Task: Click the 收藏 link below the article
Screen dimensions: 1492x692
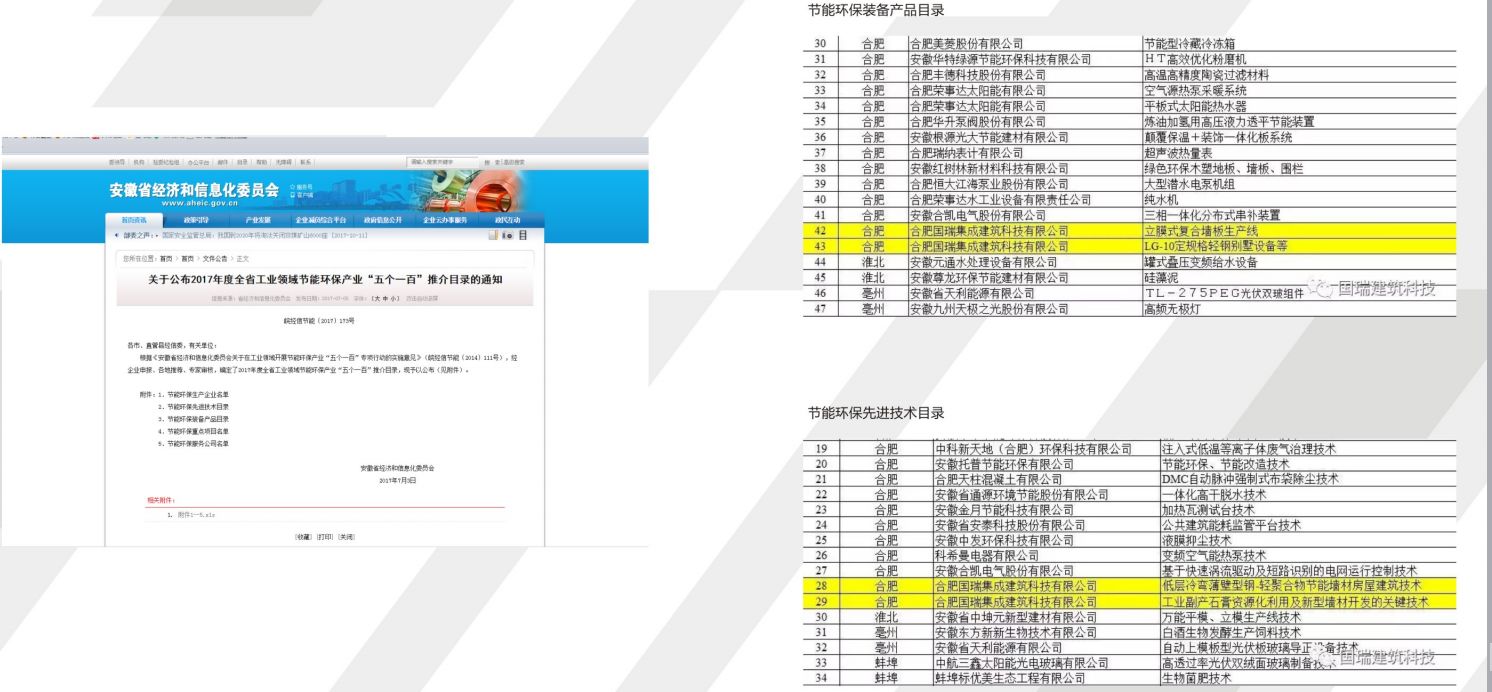Action: [x=302, y=537]
